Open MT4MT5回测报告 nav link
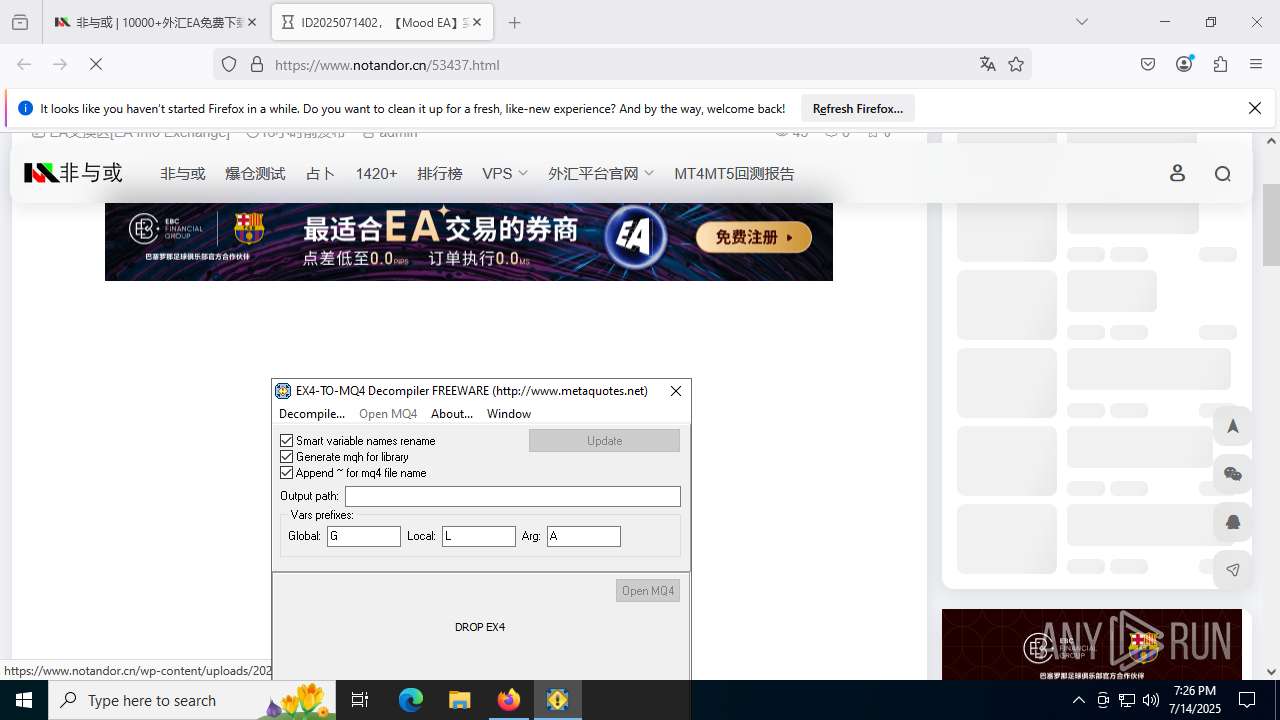This screenshot has width=1280, height=720. (x=734, y=173)
